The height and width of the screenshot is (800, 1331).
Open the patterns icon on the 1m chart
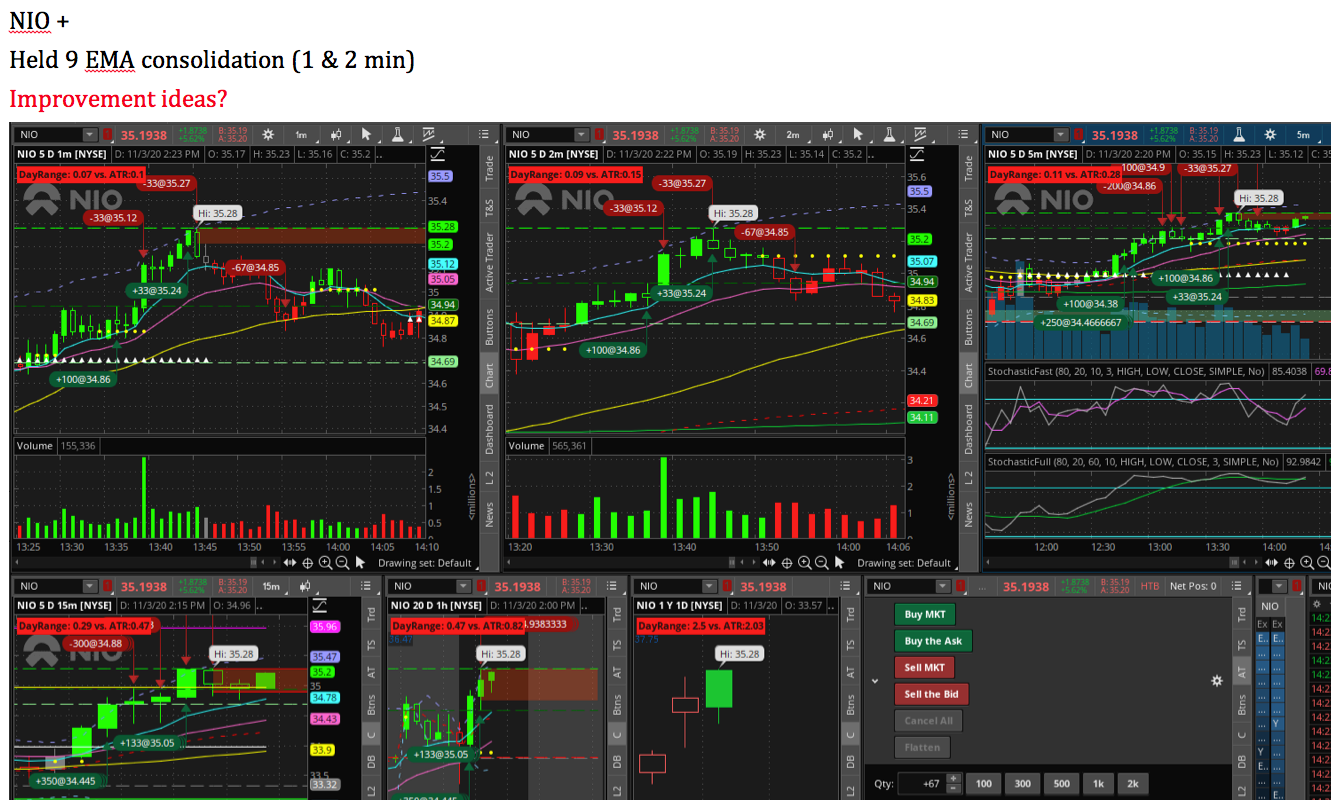pos(429,135)
